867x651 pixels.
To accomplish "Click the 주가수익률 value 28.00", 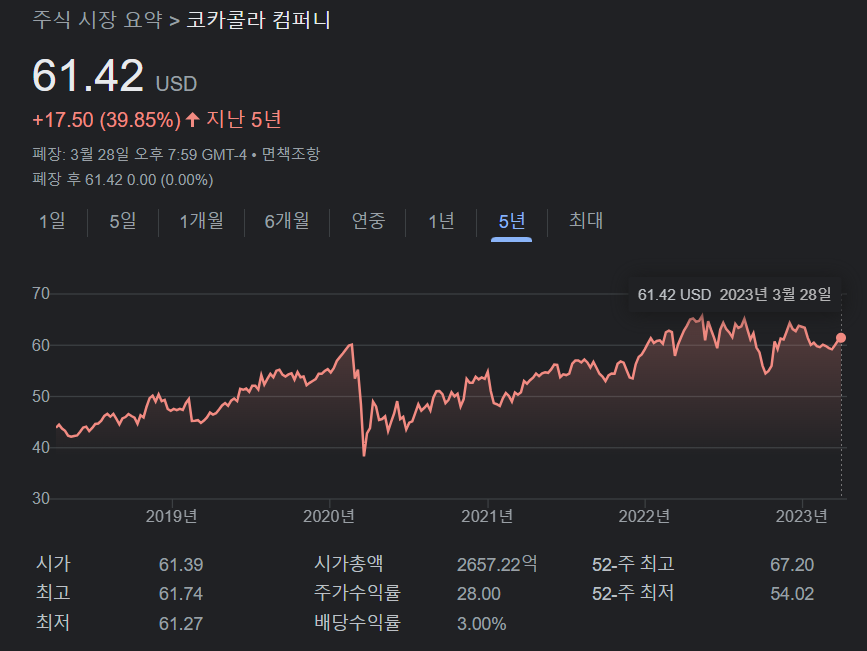I will (479, 594).
